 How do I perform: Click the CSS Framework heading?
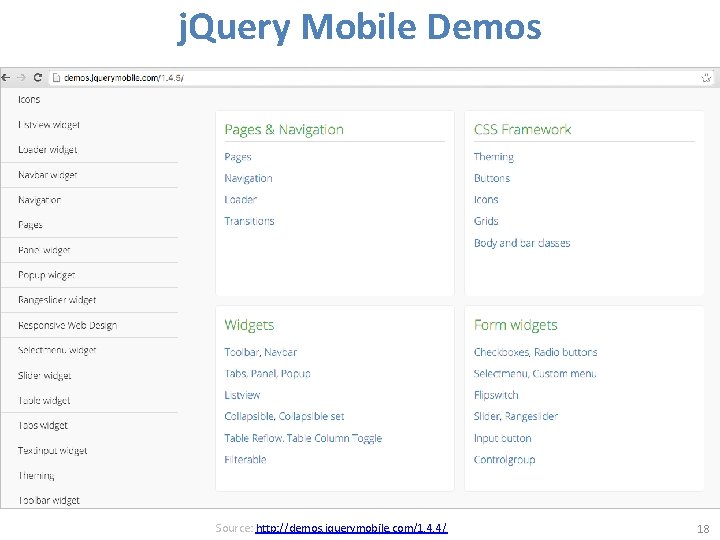click(x=523, y=129)
